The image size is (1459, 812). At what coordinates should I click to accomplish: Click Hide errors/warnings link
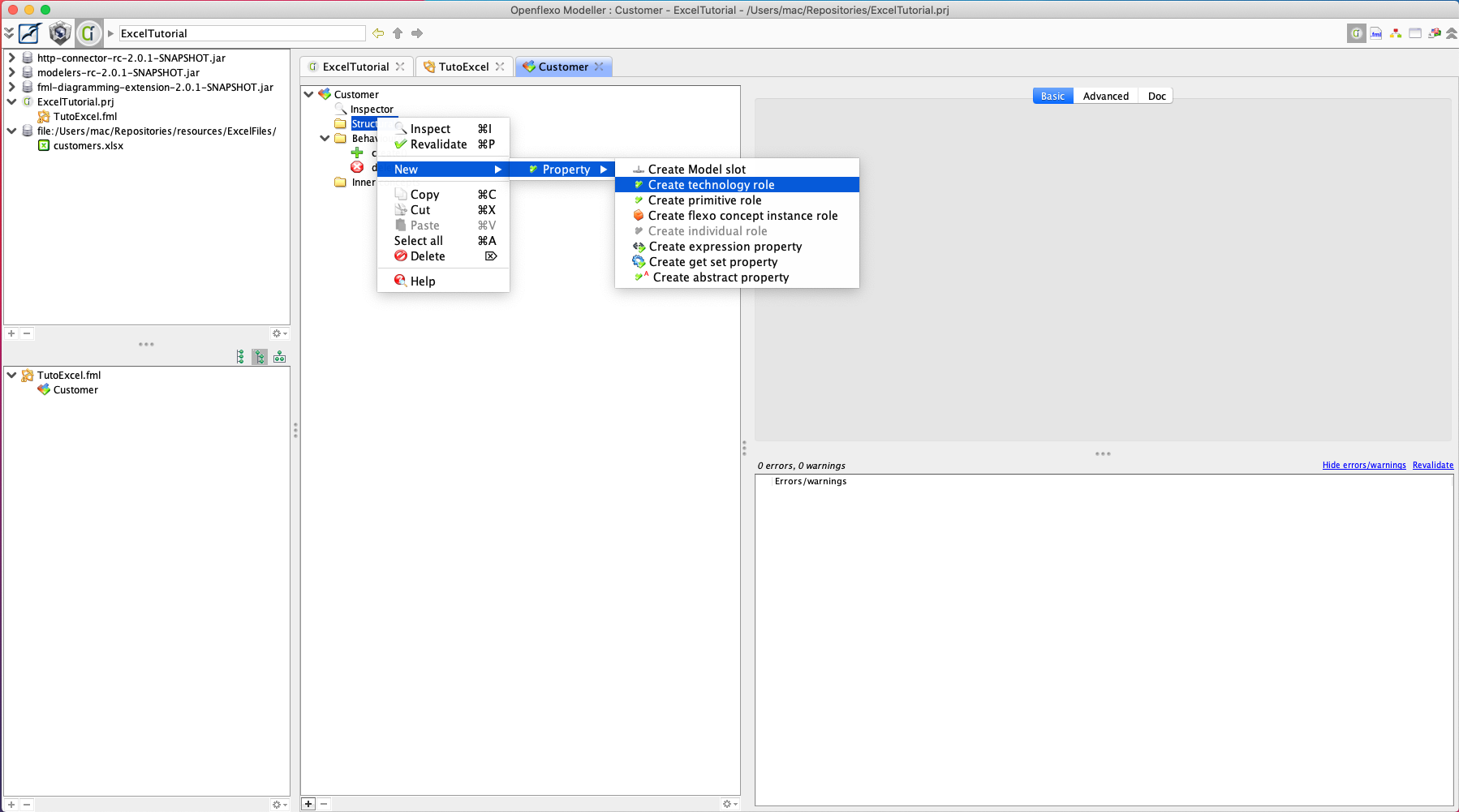(x=1364, y=465)
